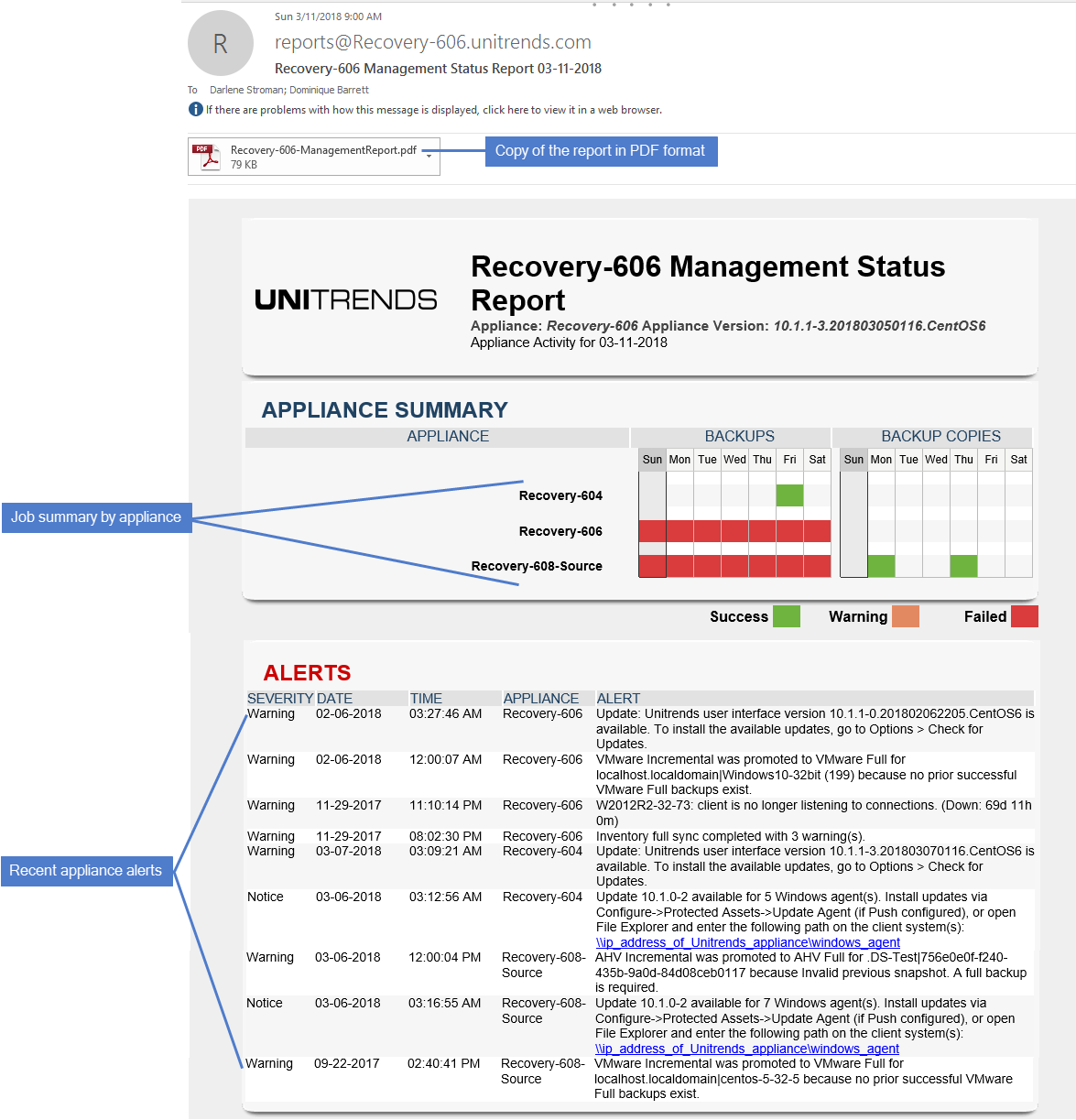Select recipient Darlene Stroman
The image size is (1076, 1120).
[x=246, y=90]
